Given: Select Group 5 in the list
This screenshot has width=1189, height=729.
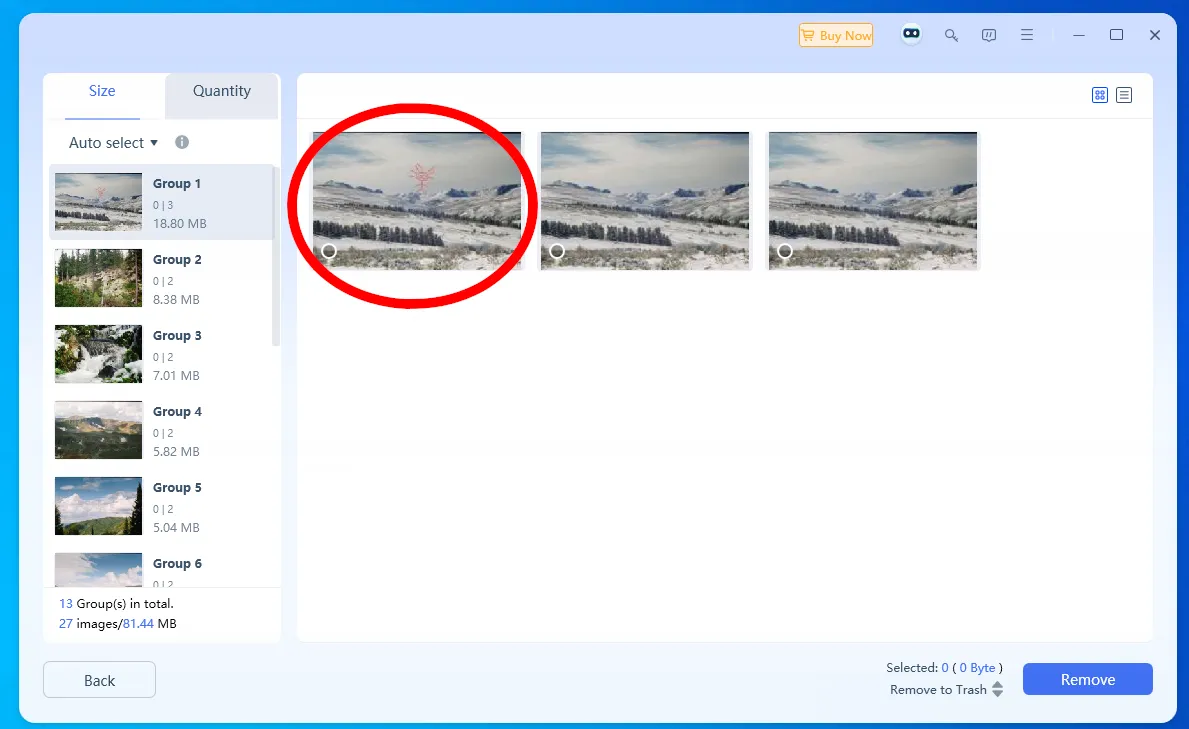Looking at the screenshot, I should [161, 506].
